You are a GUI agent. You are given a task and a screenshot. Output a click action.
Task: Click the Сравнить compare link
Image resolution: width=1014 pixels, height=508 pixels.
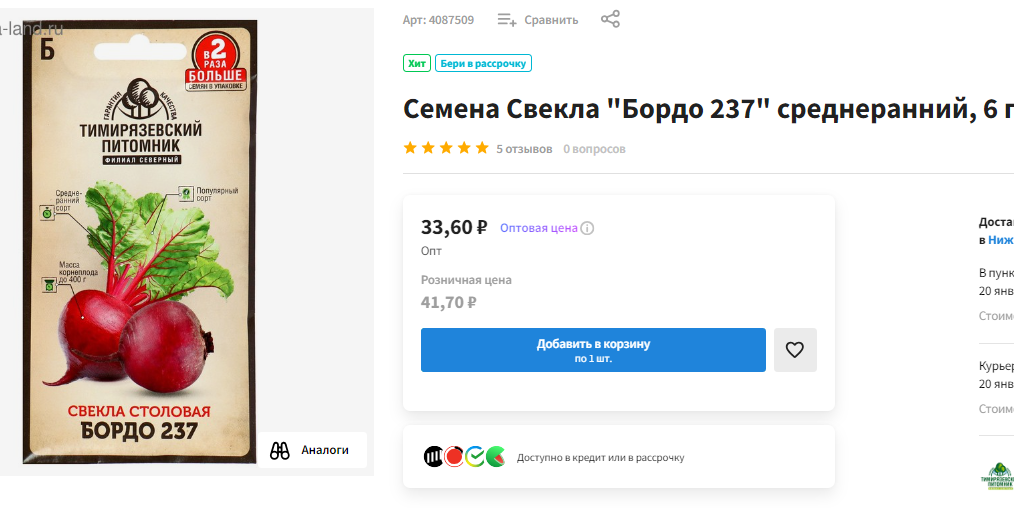[551, 19]
